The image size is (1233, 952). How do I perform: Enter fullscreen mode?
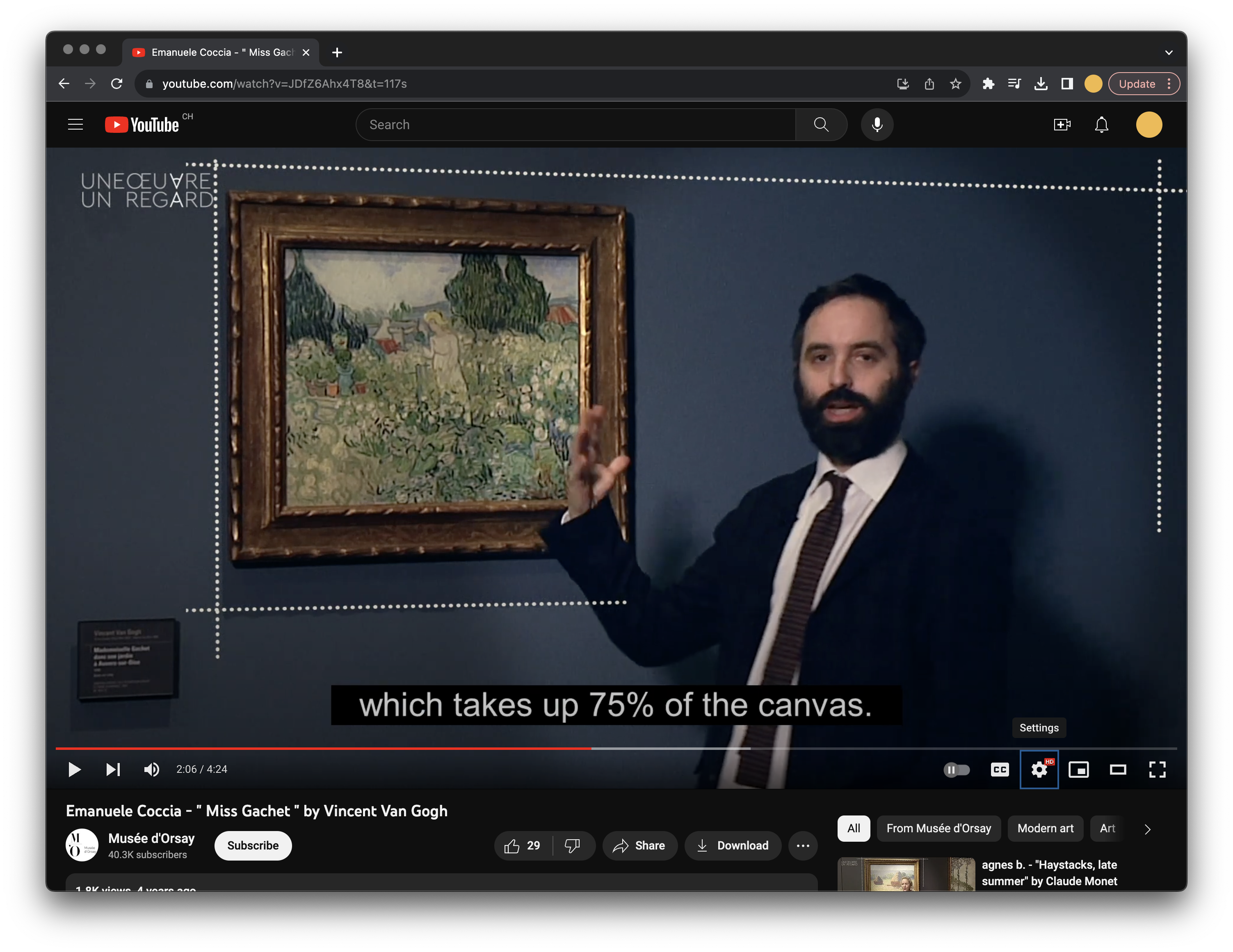pyautogui.click(x=1158, y=769)
